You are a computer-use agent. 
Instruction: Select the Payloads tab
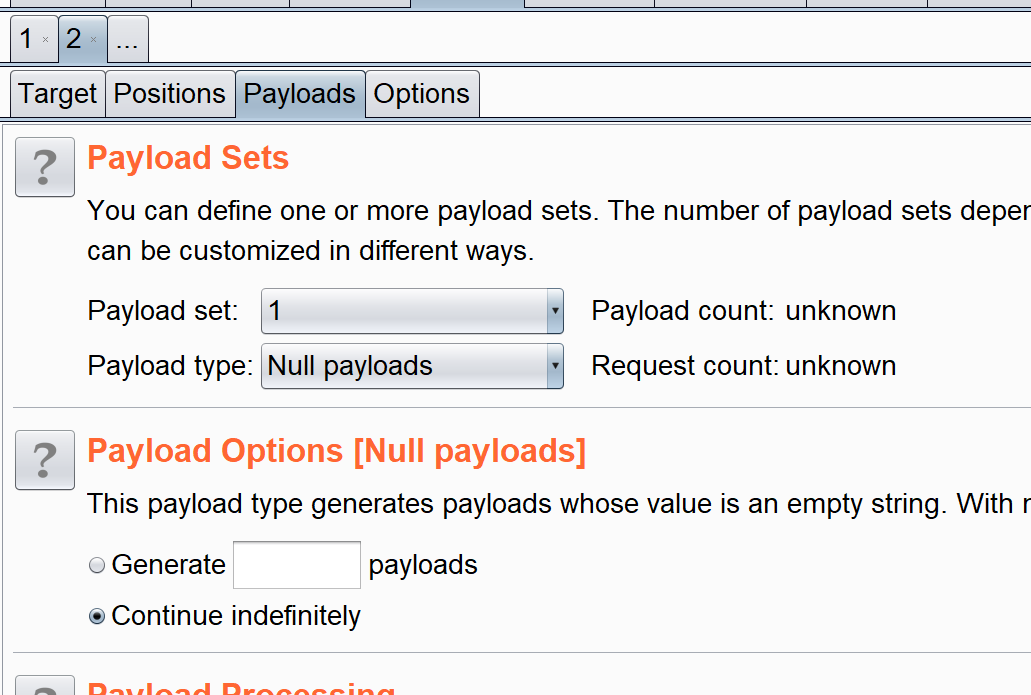[x=300, y=94]
